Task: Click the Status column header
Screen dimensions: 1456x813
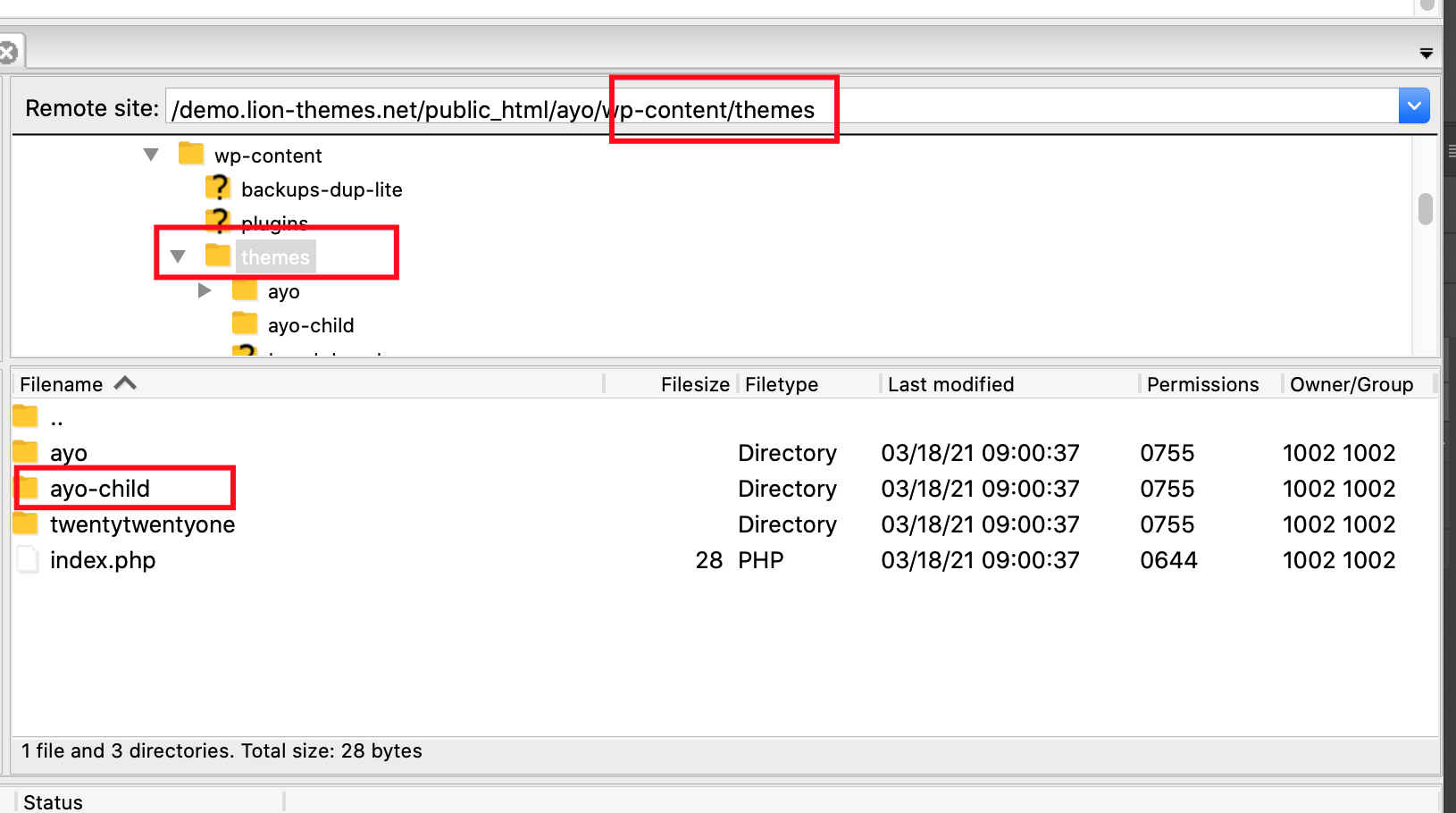Action: (x=54, y=802)
